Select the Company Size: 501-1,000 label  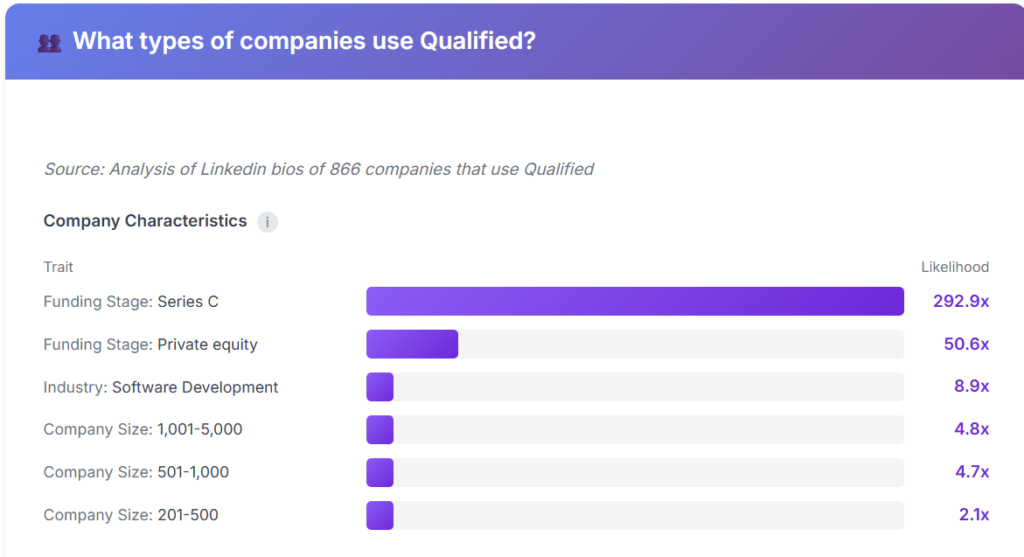point(136,472)
